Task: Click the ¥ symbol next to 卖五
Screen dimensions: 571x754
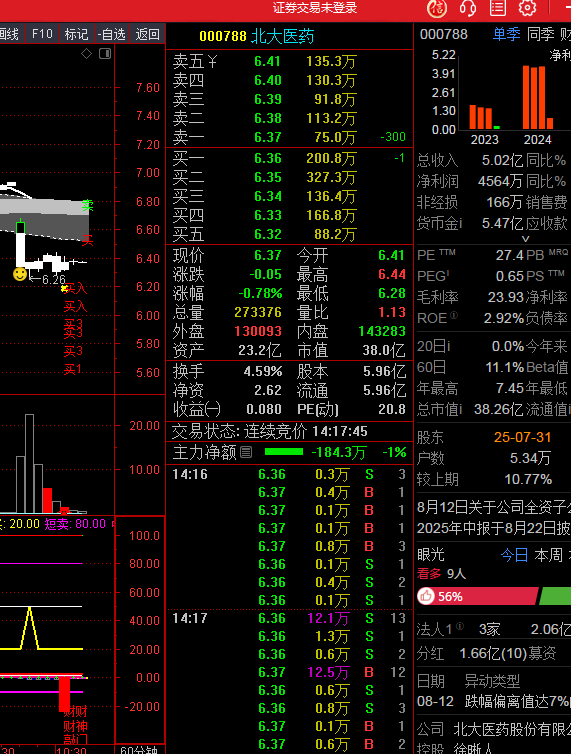Action: (x=213, y=62)
